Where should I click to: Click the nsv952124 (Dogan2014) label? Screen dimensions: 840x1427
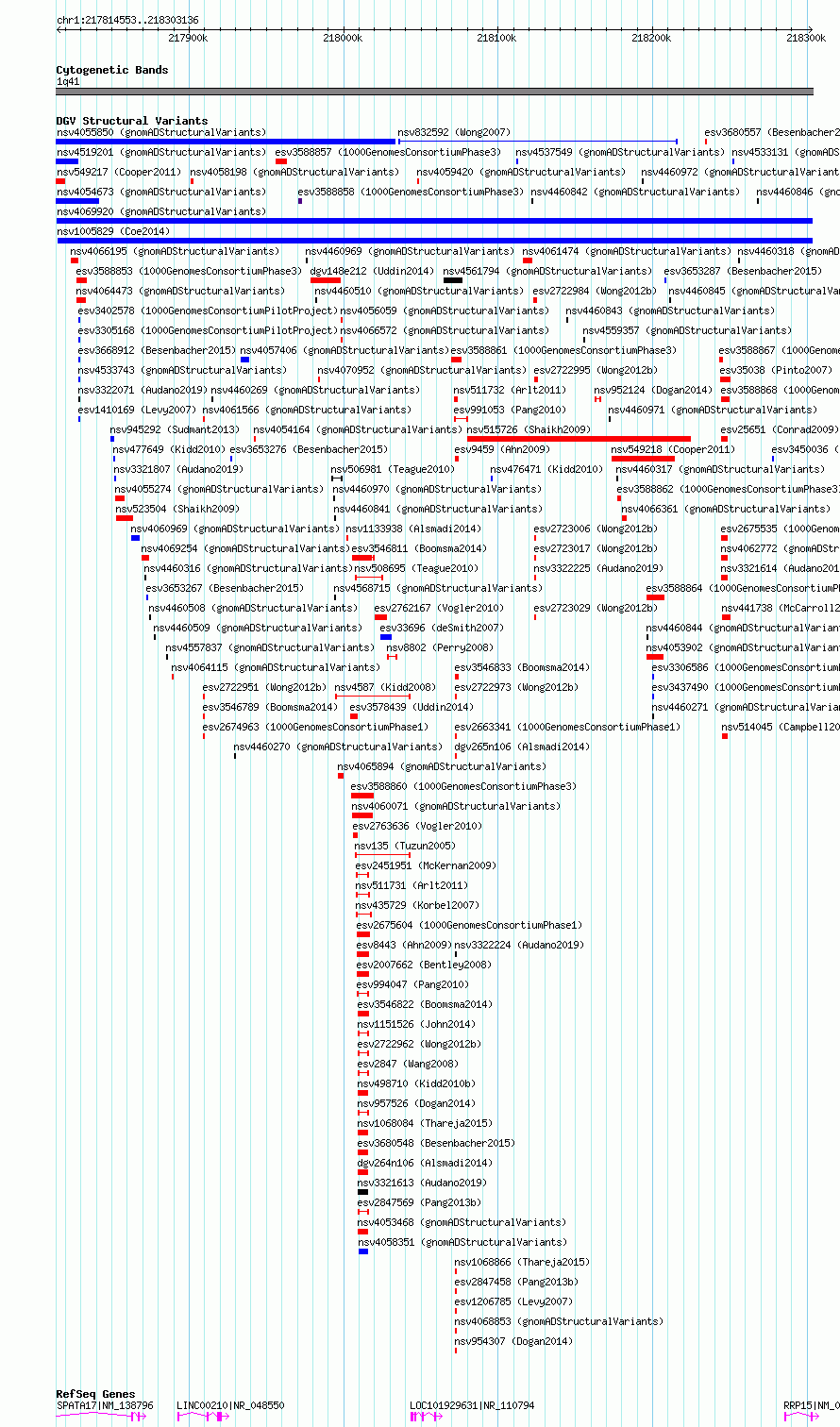[653, 390]
